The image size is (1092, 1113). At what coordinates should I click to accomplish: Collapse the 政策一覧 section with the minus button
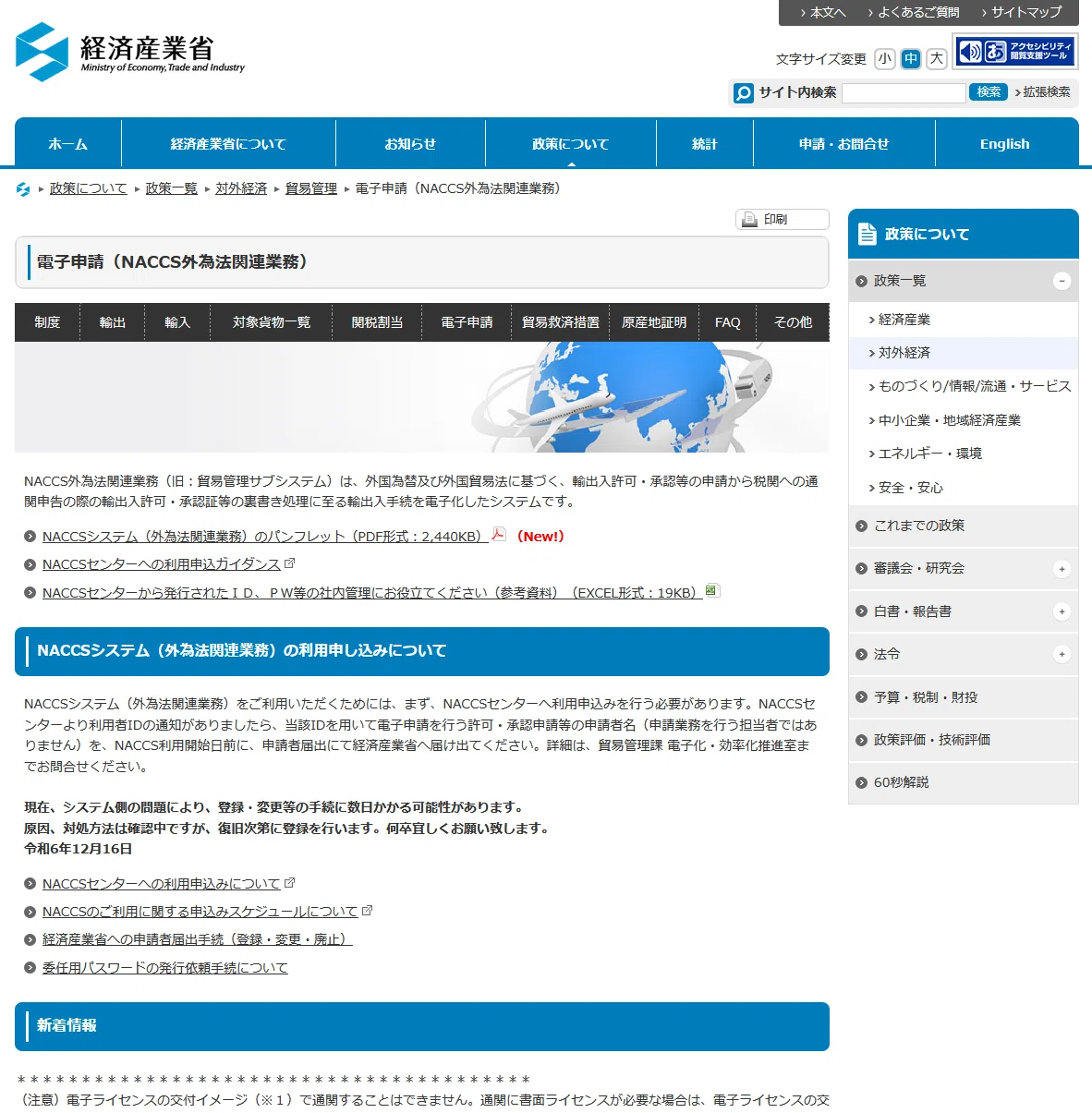[x=1062, y=281]
